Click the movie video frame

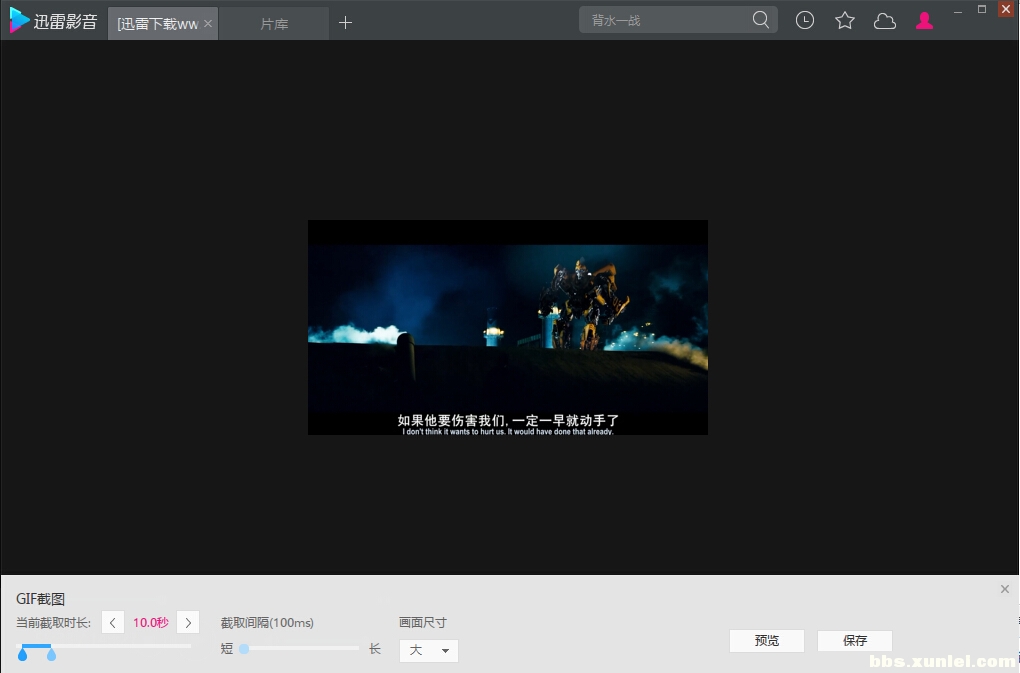pyautogui.click(x=507, y=327)
